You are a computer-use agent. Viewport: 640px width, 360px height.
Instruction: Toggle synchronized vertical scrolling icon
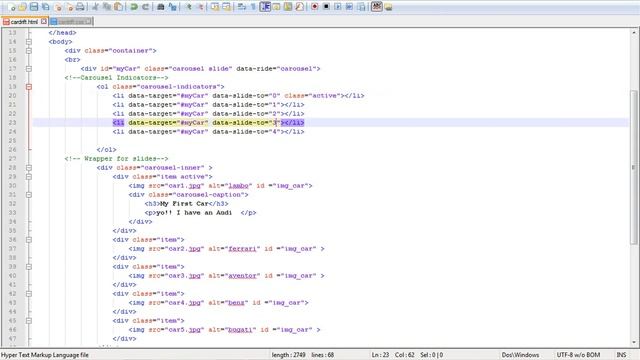coord(215,7)
